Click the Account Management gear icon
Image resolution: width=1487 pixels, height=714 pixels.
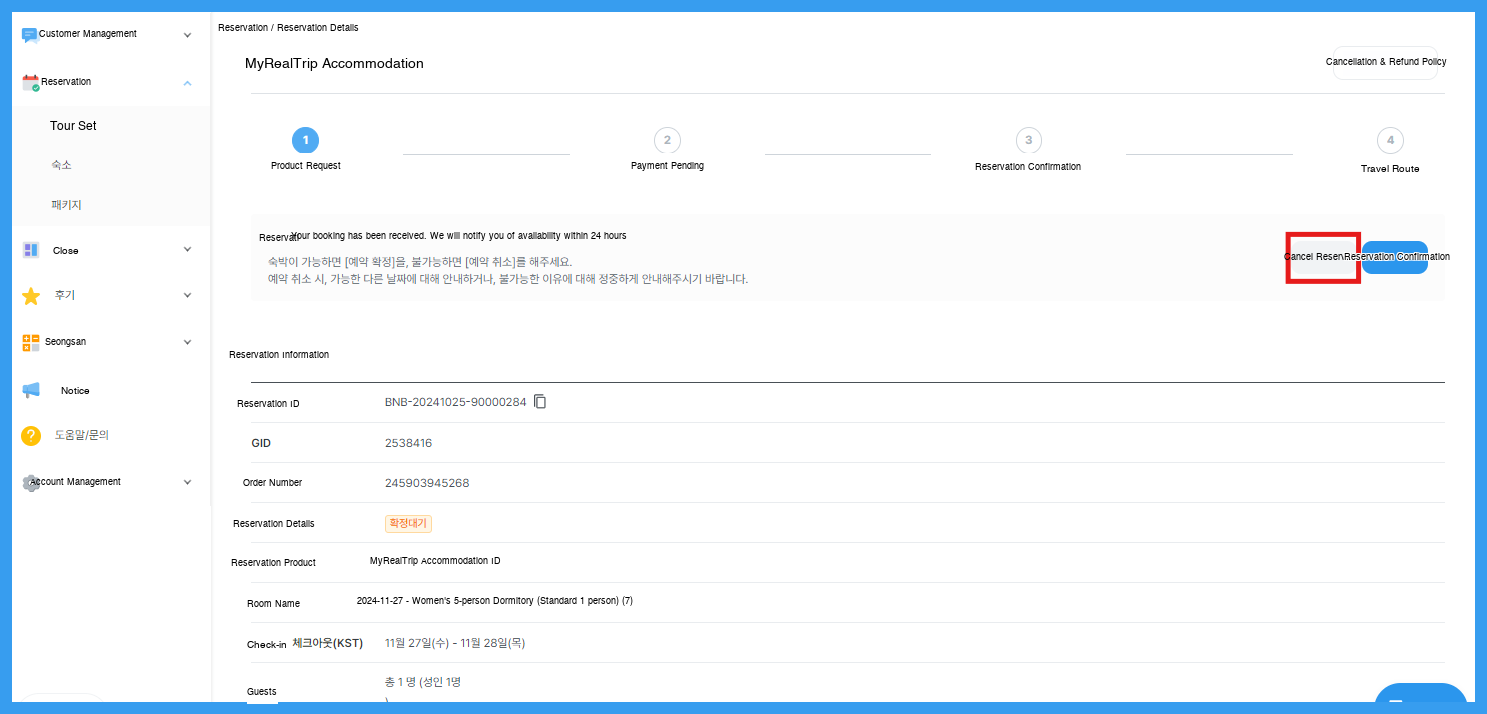31,482
